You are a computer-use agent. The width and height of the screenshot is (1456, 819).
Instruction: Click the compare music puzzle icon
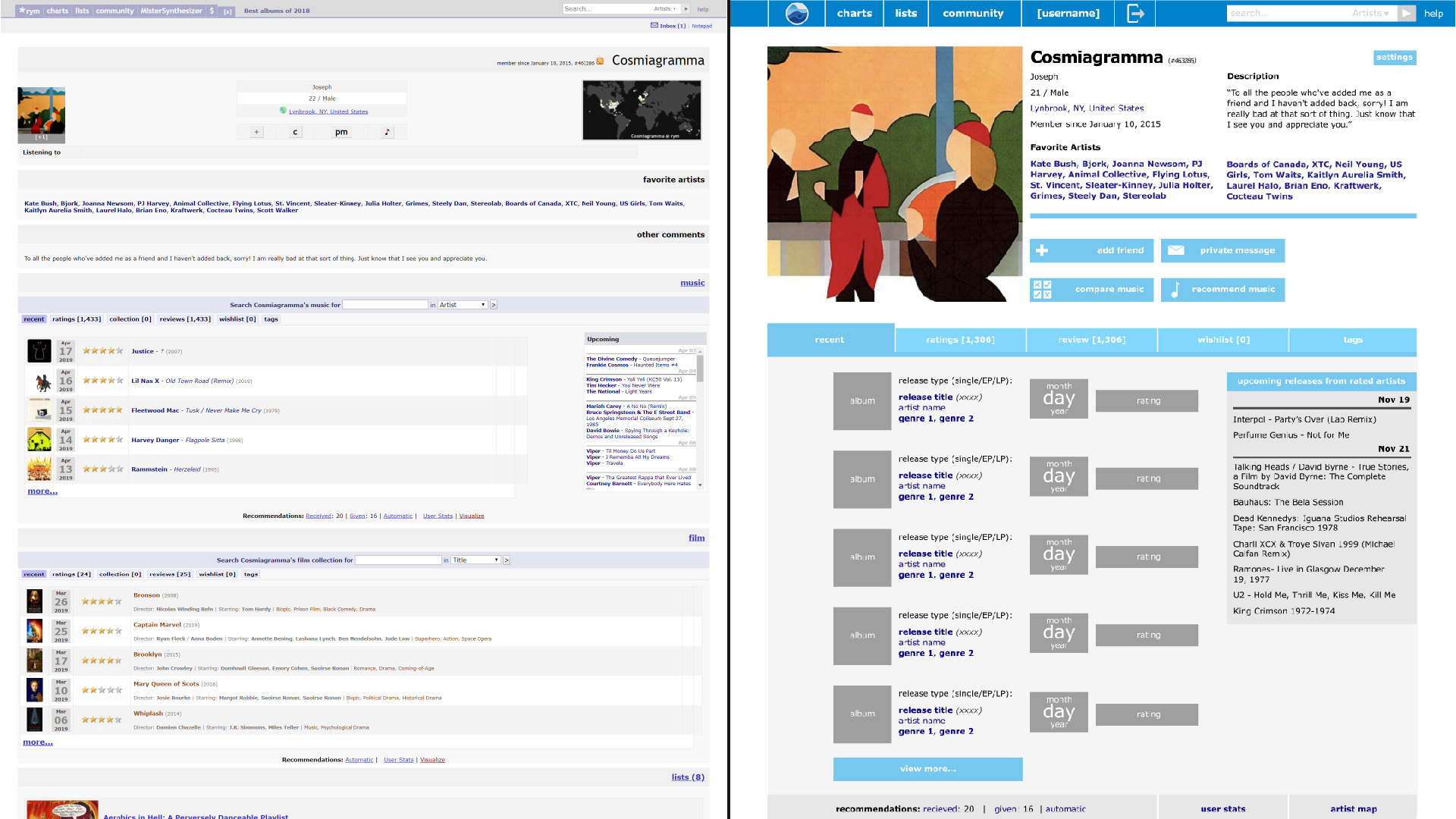1044,289
